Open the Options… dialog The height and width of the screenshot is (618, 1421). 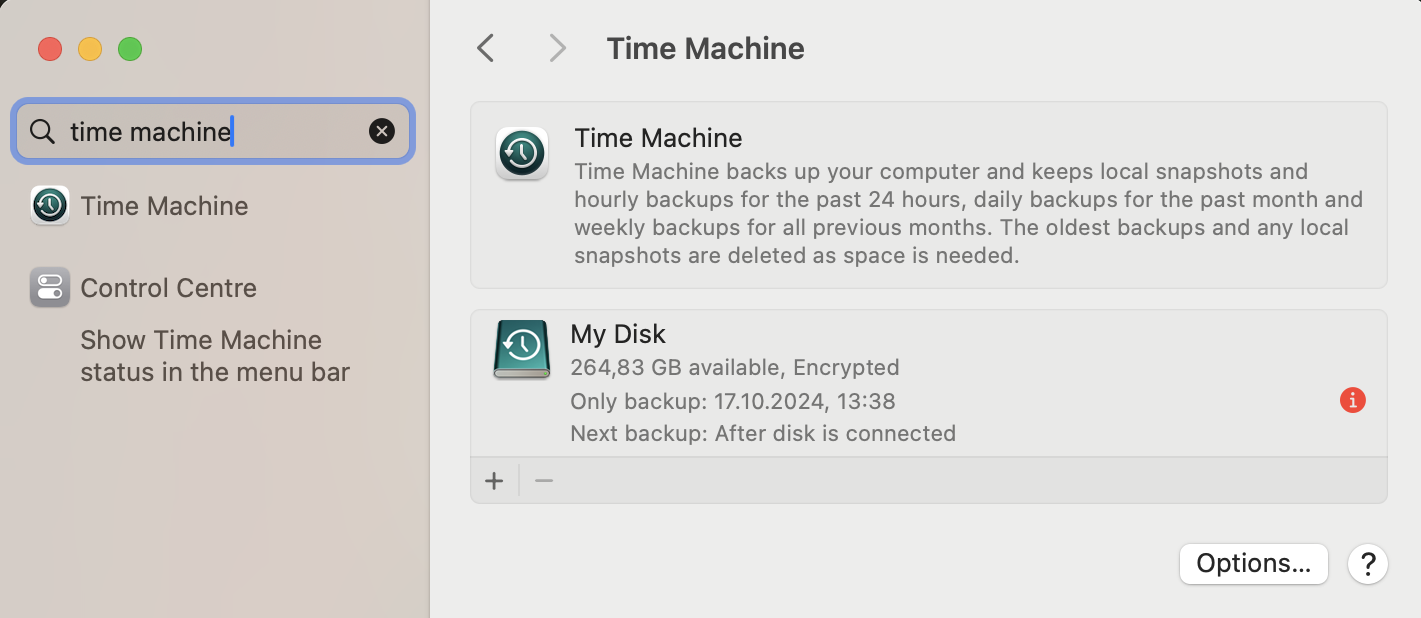1253,564
